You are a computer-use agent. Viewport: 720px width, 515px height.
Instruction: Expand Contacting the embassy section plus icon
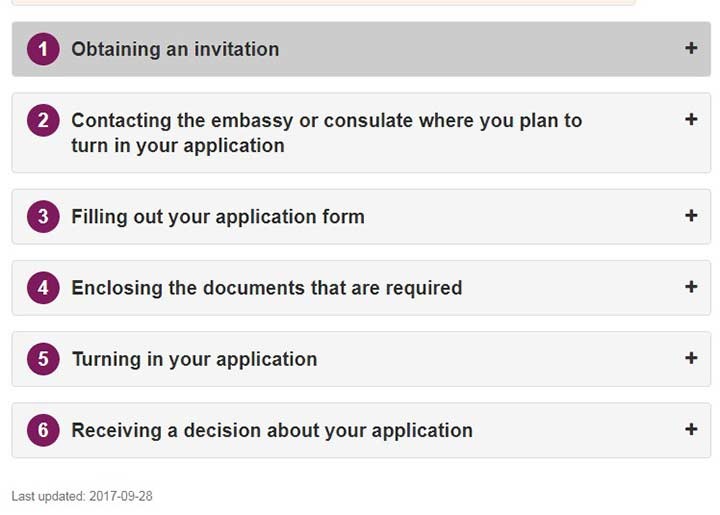pos(691,119)
